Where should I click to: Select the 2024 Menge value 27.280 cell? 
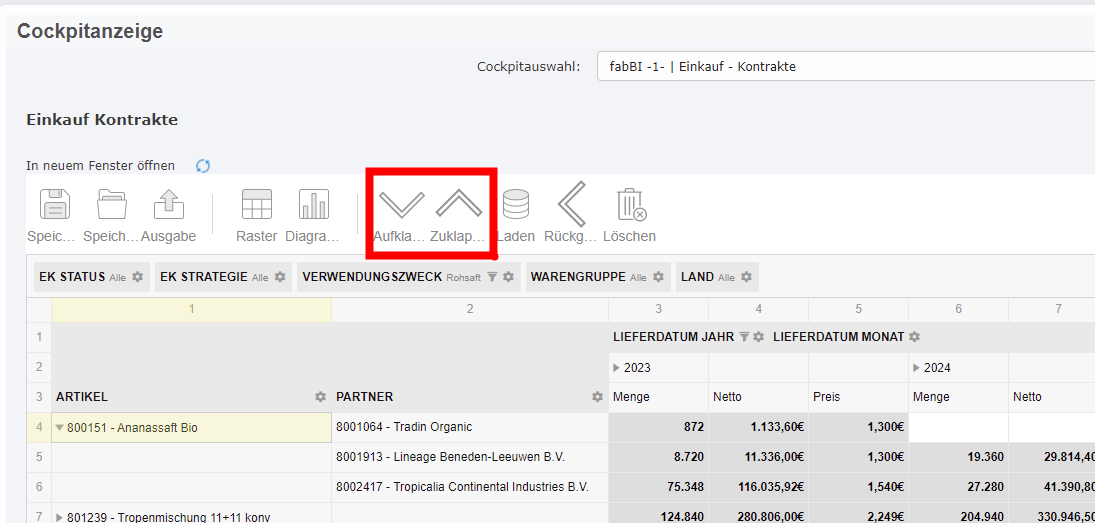point(959,487)
